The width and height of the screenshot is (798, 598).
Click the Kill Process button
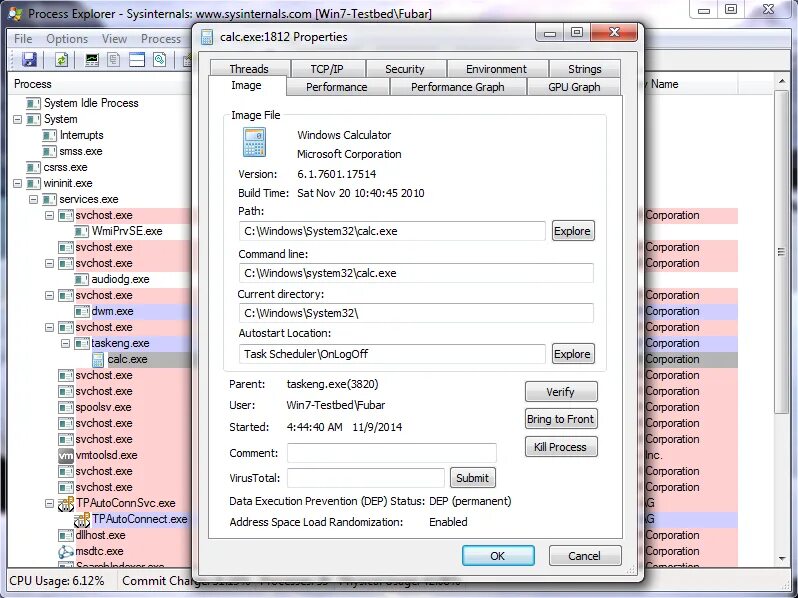pos(561,447)
